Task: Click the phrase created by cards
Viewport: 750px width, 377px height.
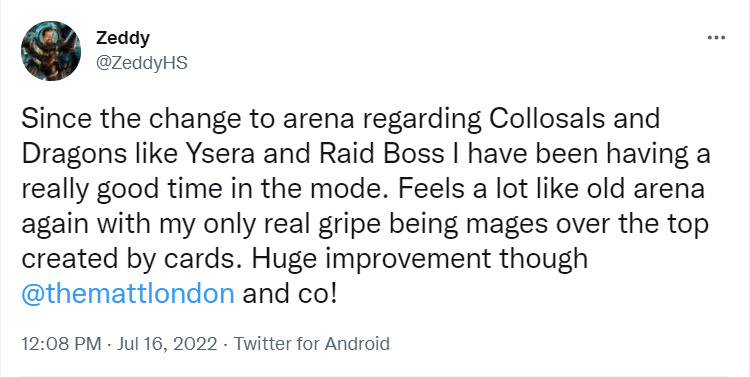Action: coord(133,259)
